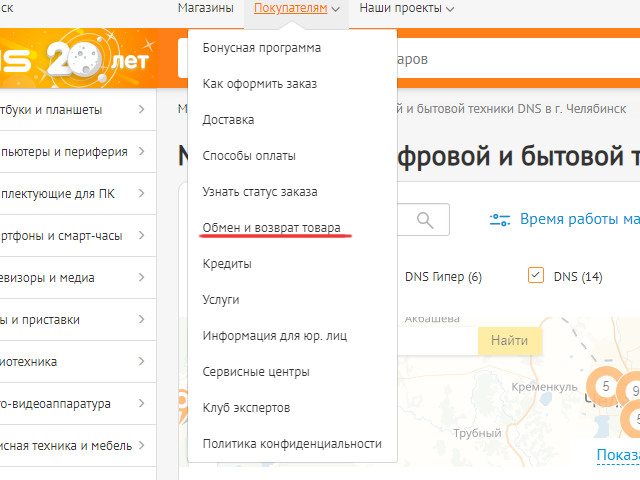Expand Телевизоры и медиа category chevron
The width and height of the screenshot is (640, 480).
[x=141, y=277]
